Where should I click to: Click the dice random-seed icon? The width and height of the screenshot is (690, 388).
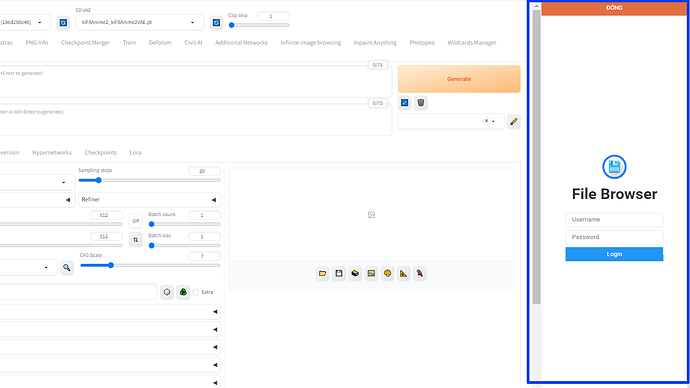167,292
